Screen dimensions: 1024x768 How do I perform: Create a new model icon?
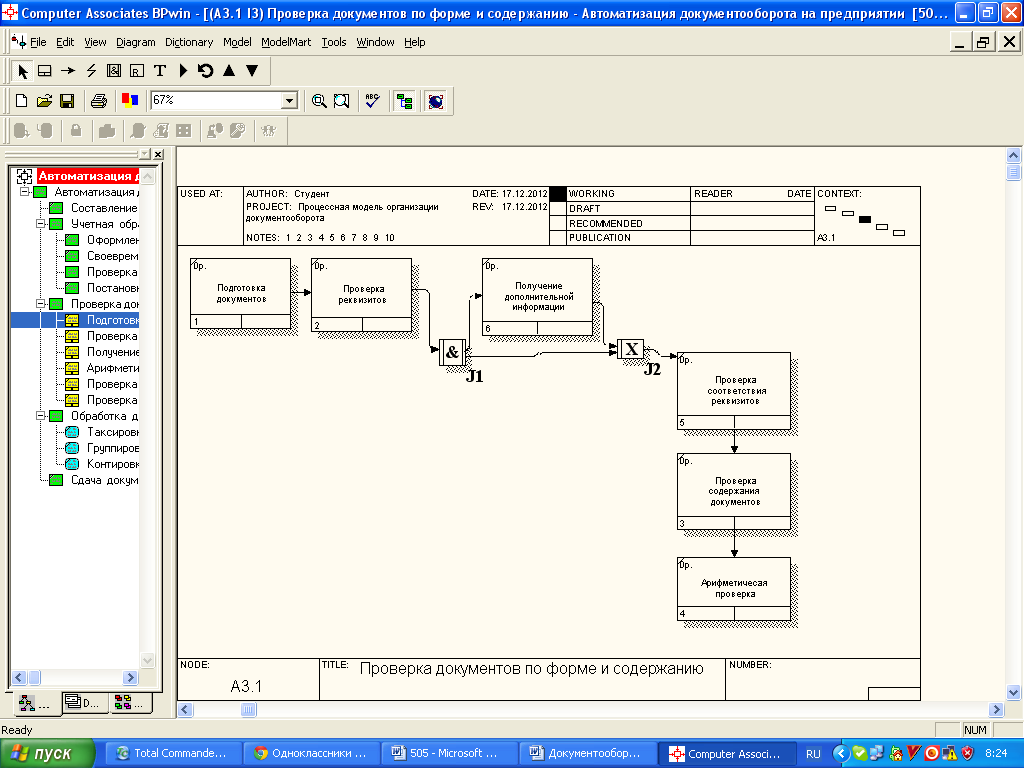[22, 101]
